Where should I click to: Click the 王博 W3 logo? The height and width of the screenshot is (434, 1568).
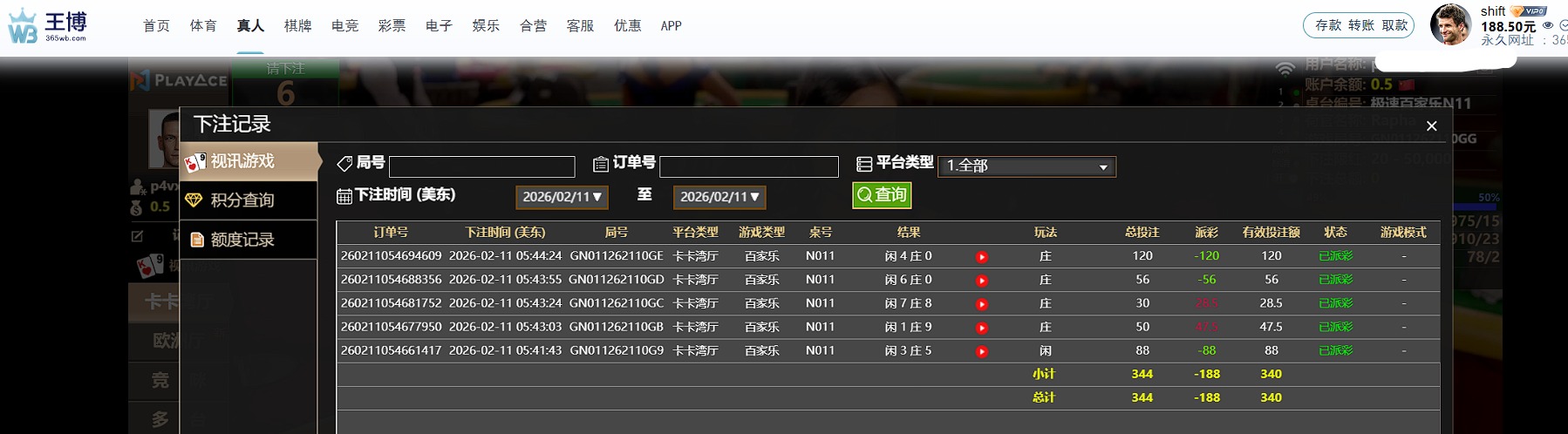click(48, 26)
